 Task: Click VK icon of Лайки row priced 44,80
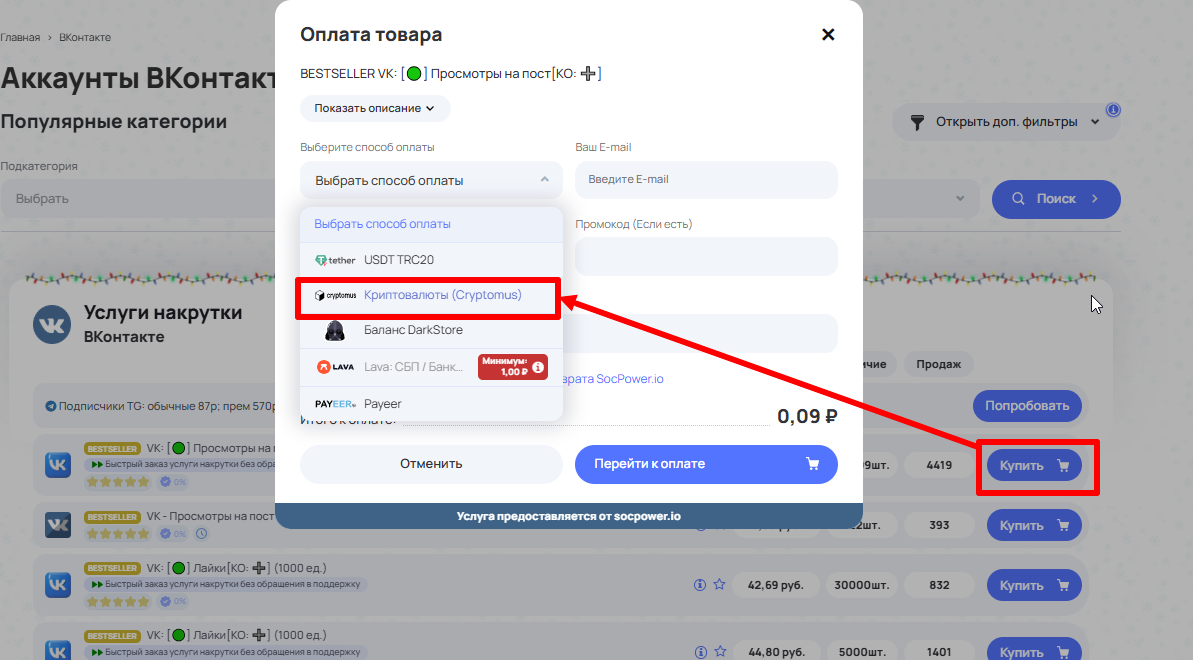(x=58, y=650)
